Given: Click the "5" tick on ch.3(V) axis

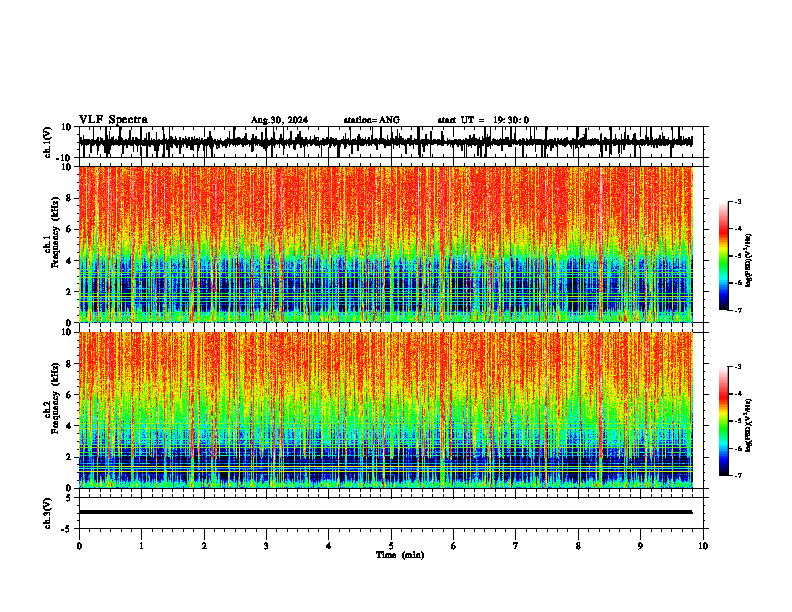Looking at the screenshot, I should [x=69, y=498].
